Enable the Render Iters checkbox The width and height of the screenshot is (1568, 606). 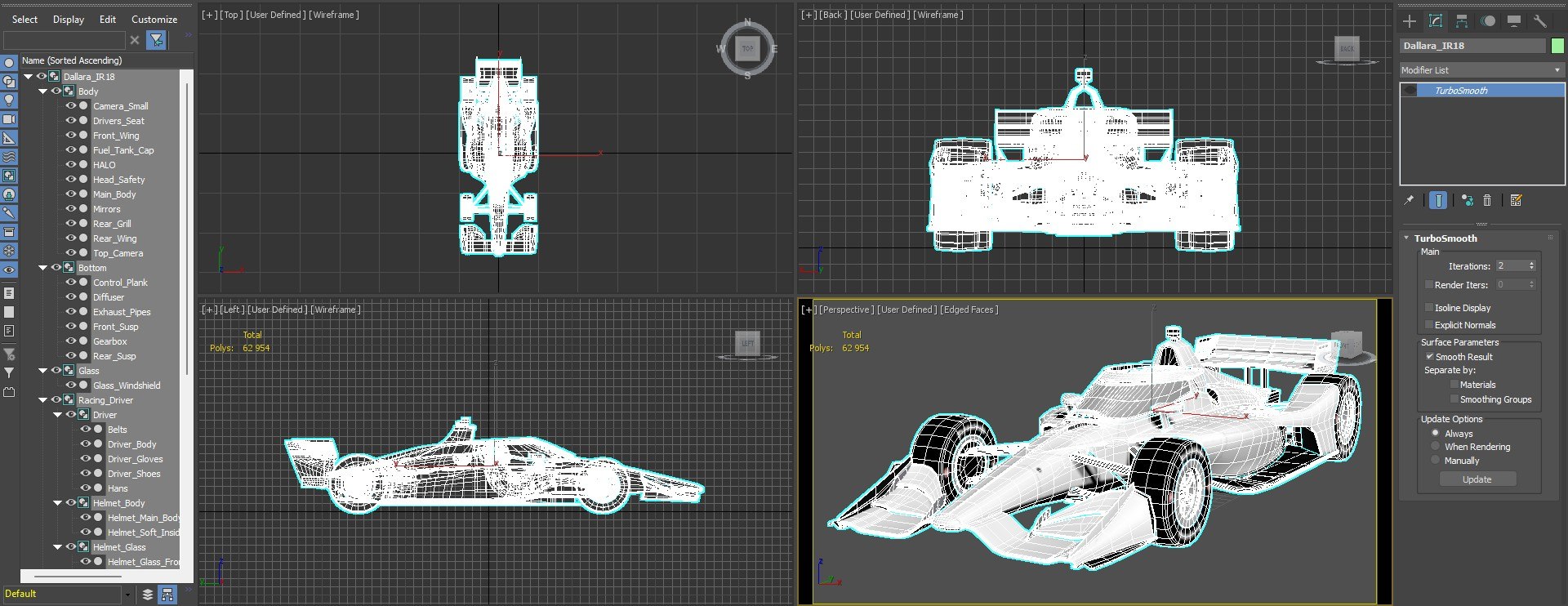(1429, 285)
